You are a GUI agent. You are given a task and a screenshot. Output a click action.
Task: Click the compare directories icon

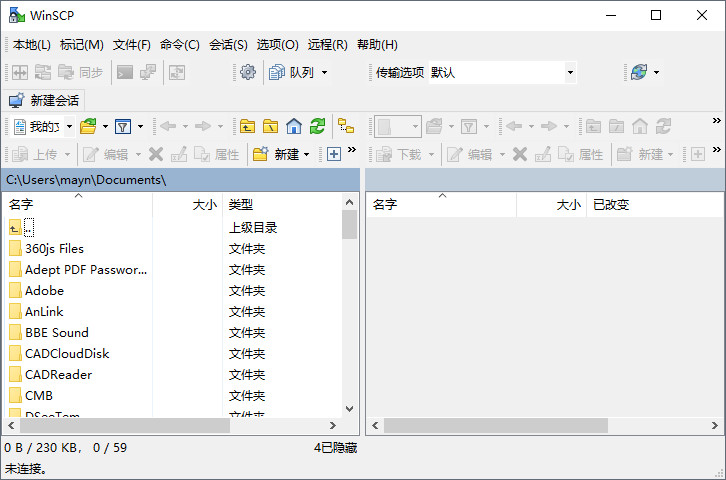[x=20, y=72]
